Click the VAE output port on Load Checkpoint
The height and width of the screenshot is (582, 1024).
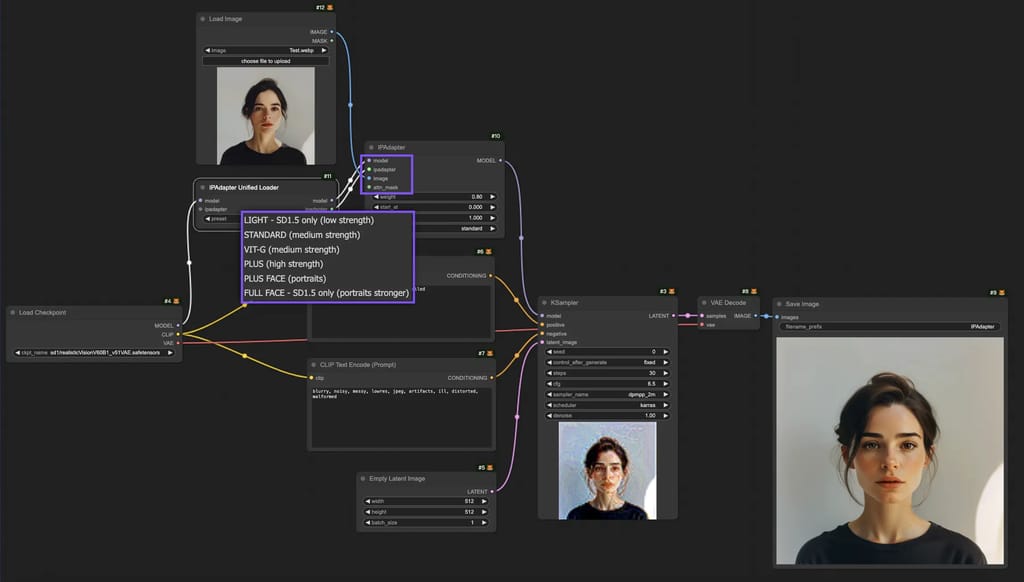click(x=178, y=343)
